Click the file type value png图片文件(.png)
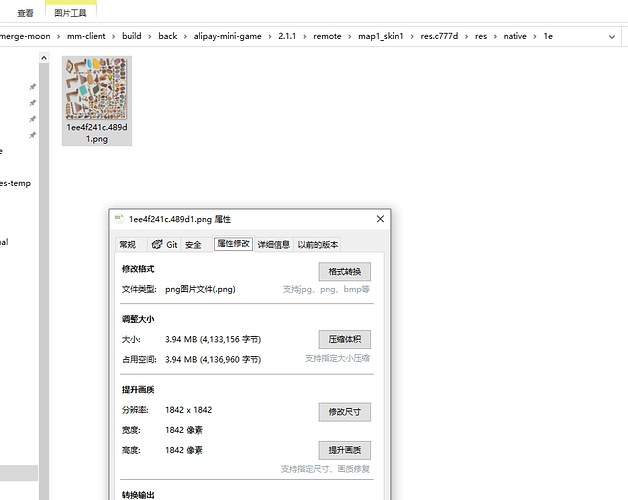This screenshot has width=628, height=500. pyautogui.click(x=200, y=289)
